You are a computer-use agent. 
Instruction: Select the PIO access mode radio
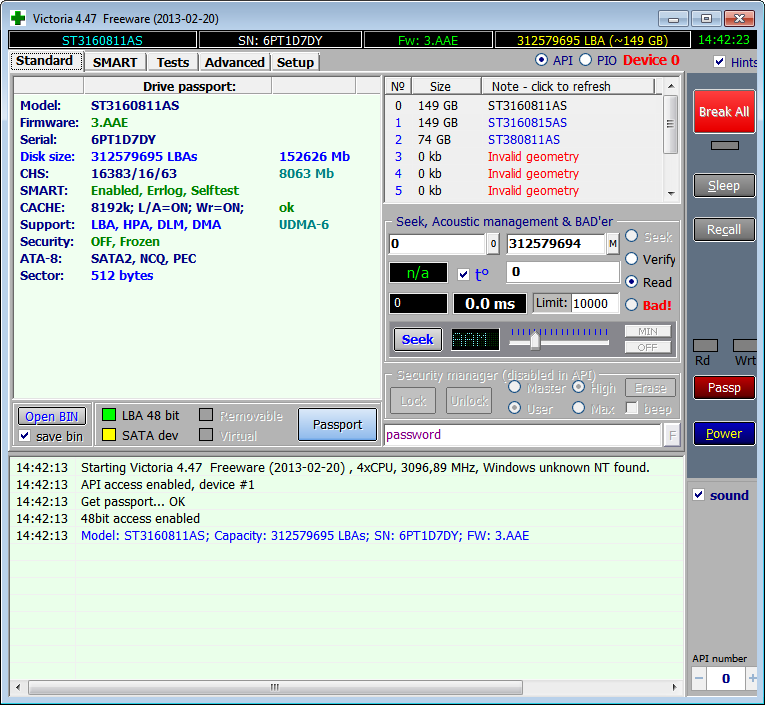[585, 60]
